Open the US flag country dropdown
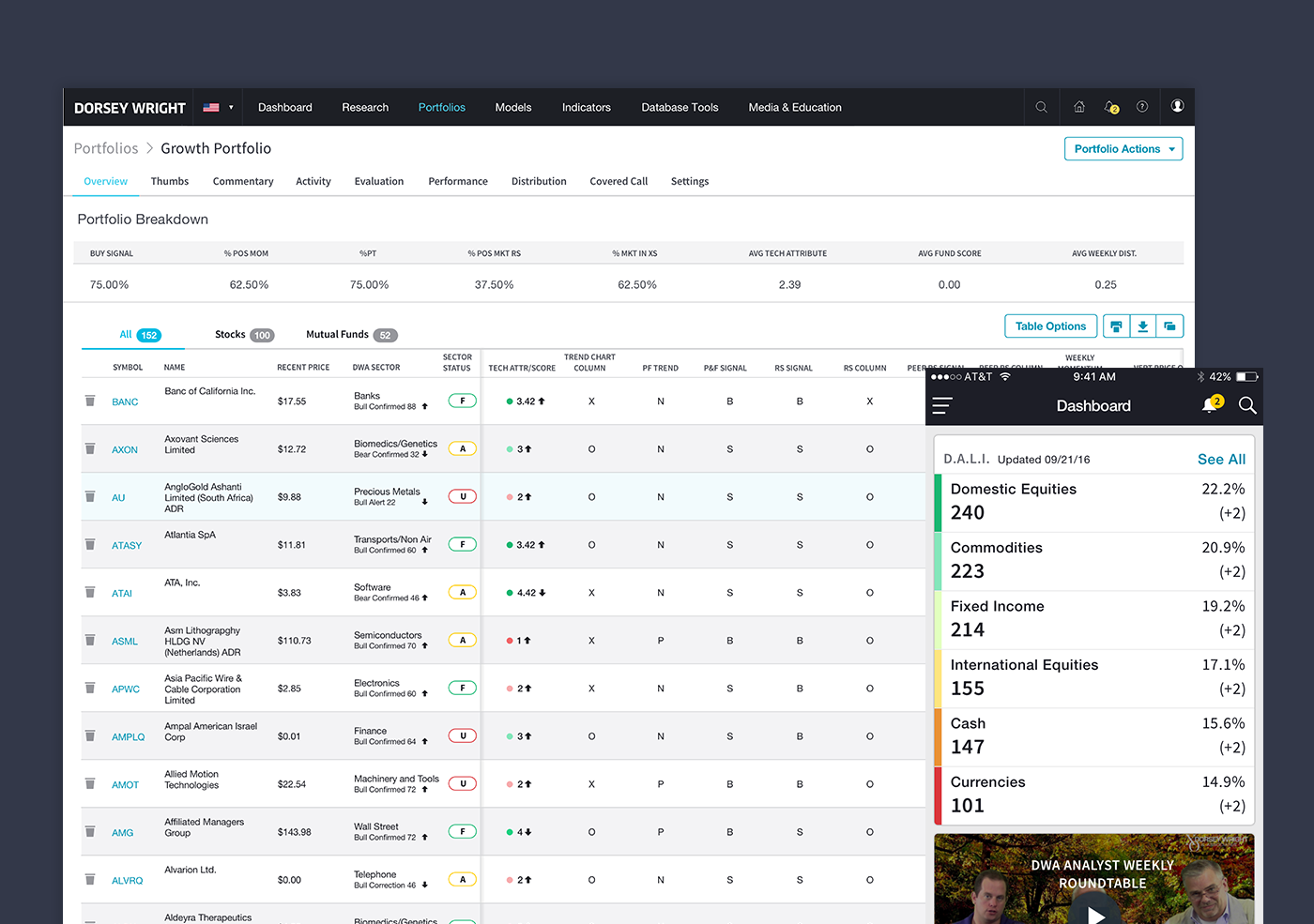The width and height of the screenshot is (1314, 924). point(219,108)
